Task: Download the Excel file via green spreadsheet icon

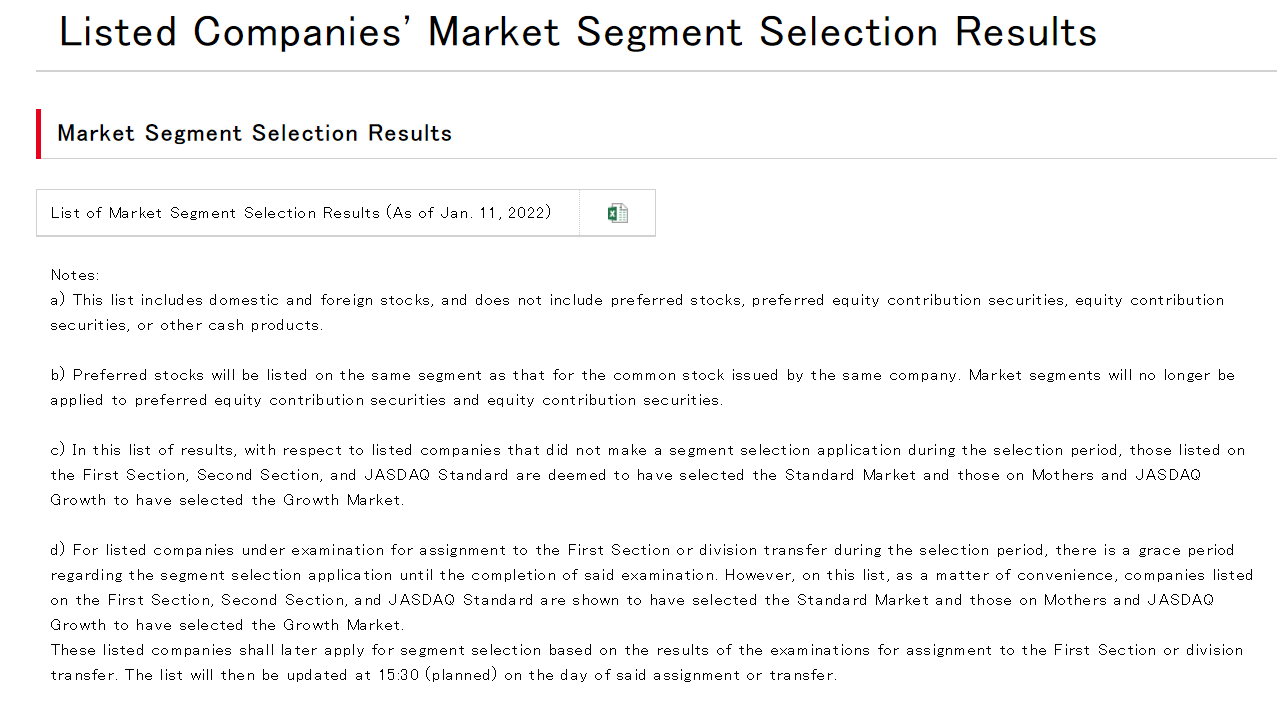Action: [618, 213]
